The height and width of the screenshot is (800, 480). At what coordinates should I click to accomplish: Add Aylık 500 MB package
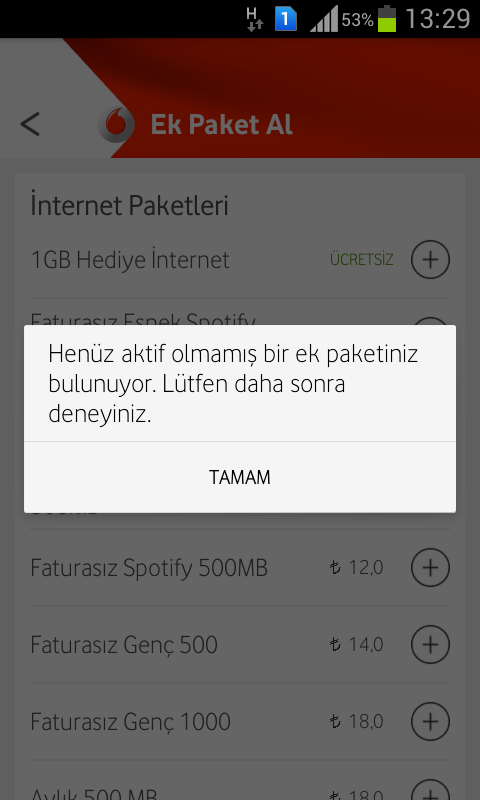(x=431, y=789)
